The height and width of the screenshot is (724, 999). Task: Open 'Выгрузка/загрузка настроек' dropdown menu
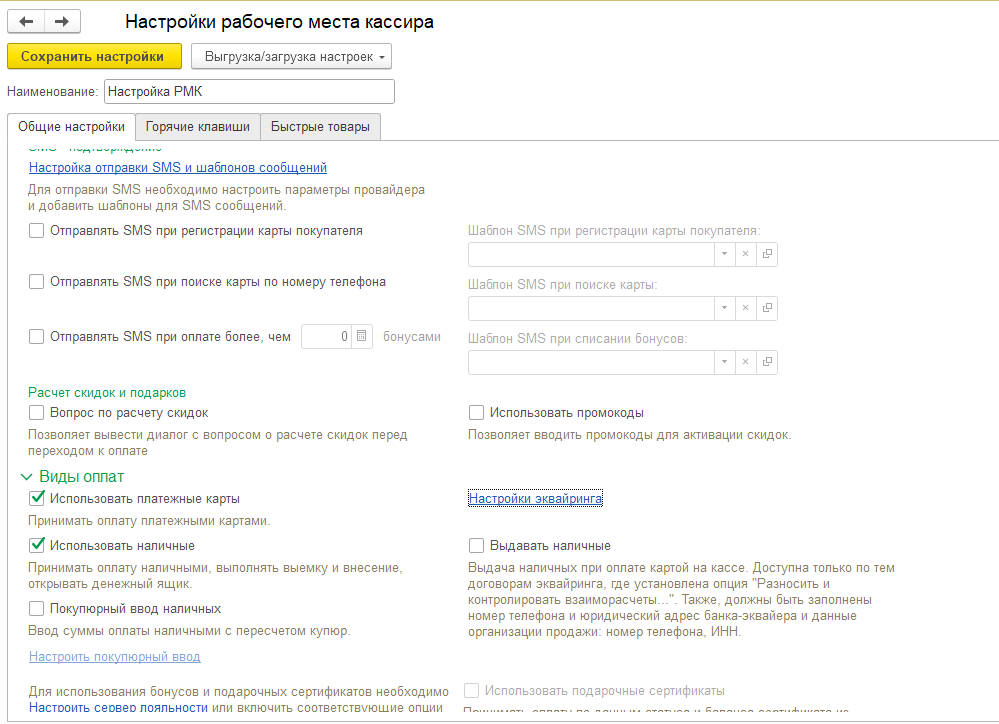(291, 57)
